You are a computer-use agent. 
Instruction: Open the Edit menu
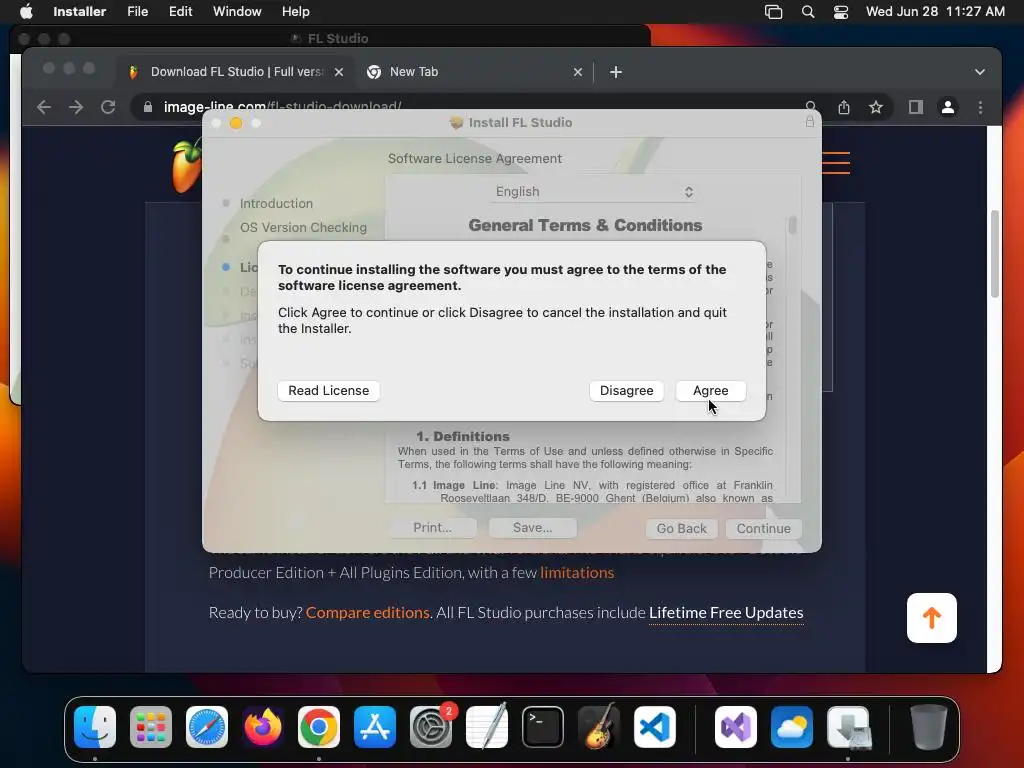[x=180, y=11]
